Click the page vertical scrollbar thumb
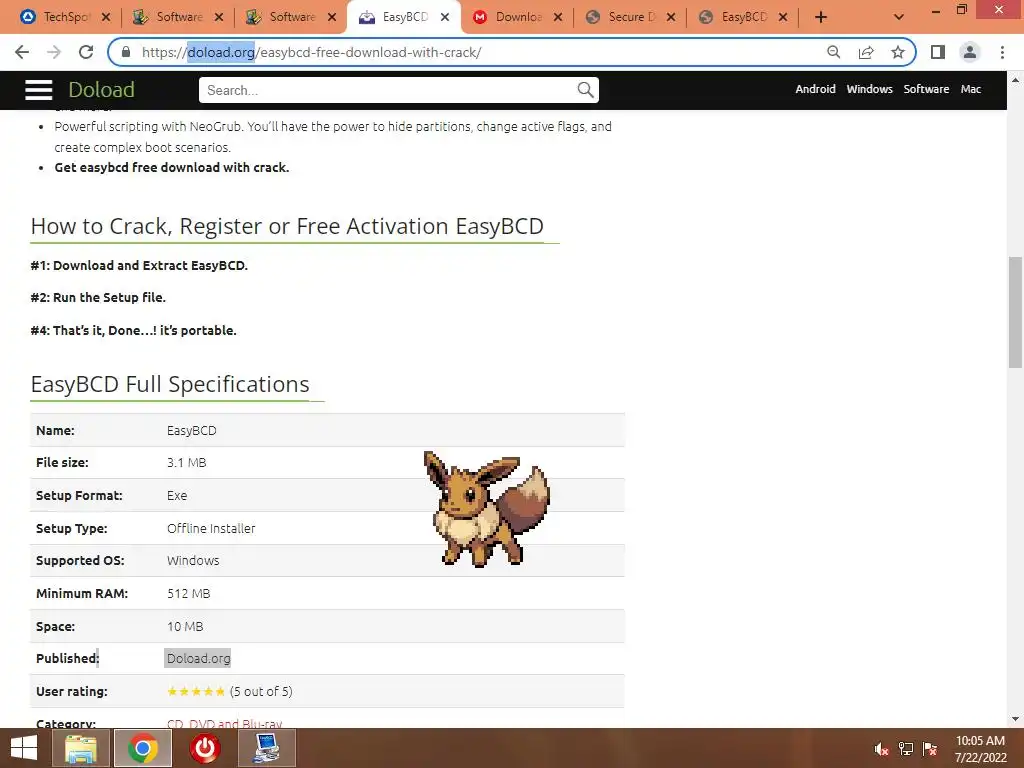 pos(1015,312)
